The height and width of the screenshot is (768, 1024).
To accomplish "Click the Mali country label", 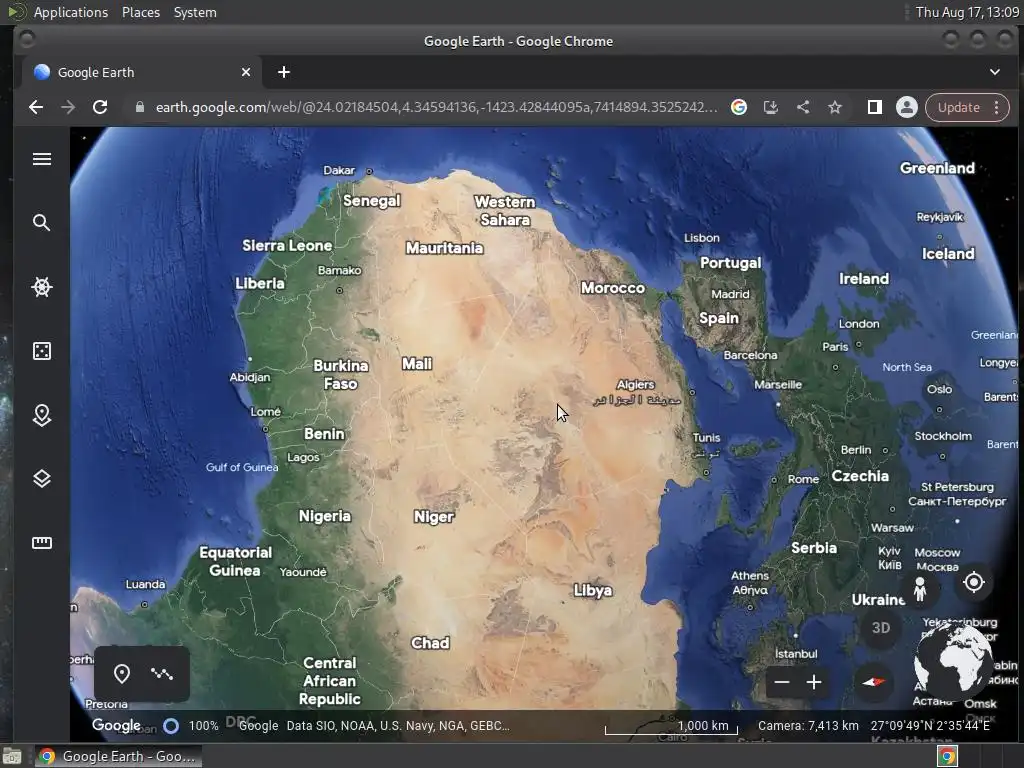I will [417, 364].
